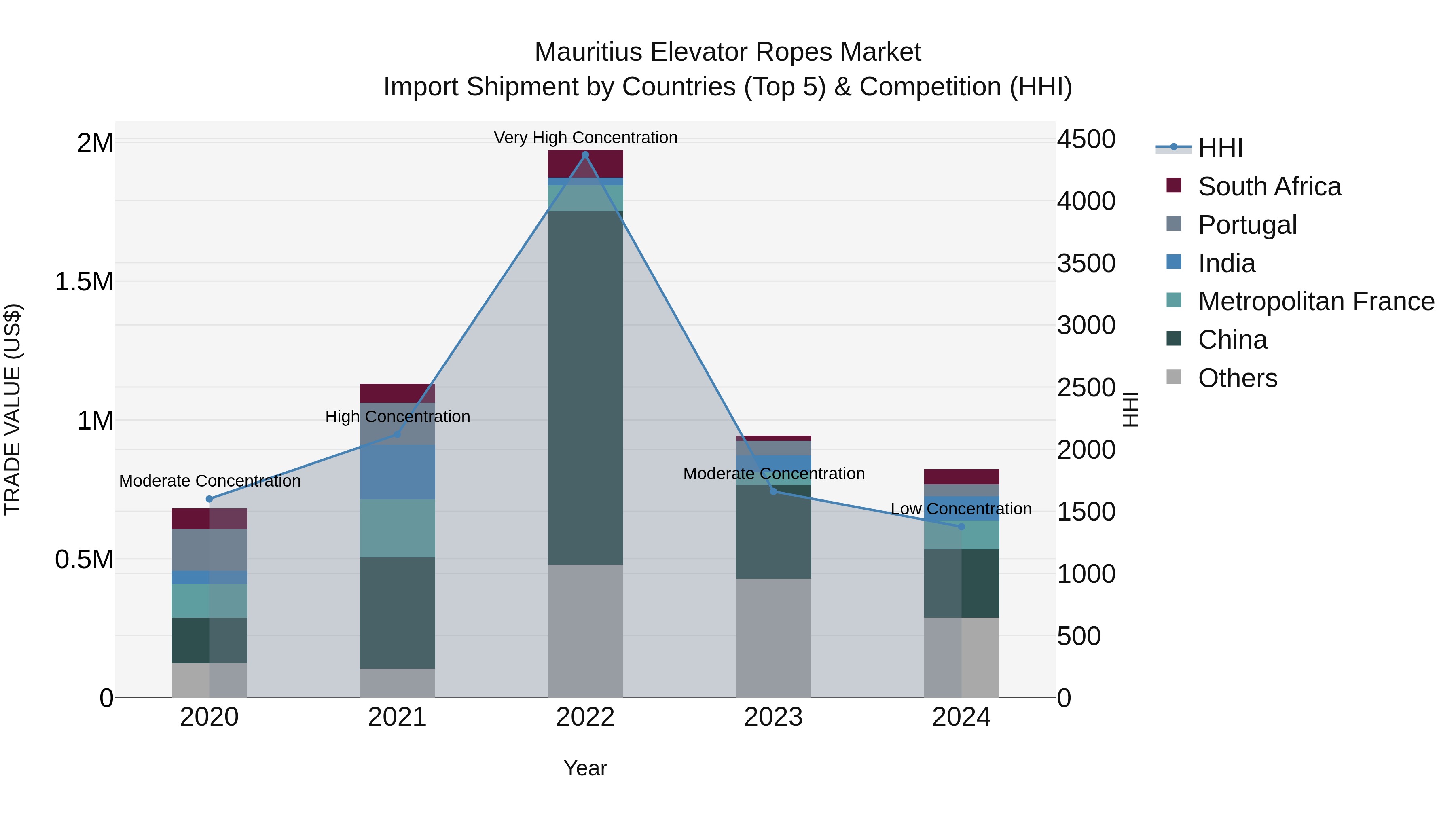The image size is (1456, 819).
Task: Click the China segment of 2022 bar
Action: [585, 388]
